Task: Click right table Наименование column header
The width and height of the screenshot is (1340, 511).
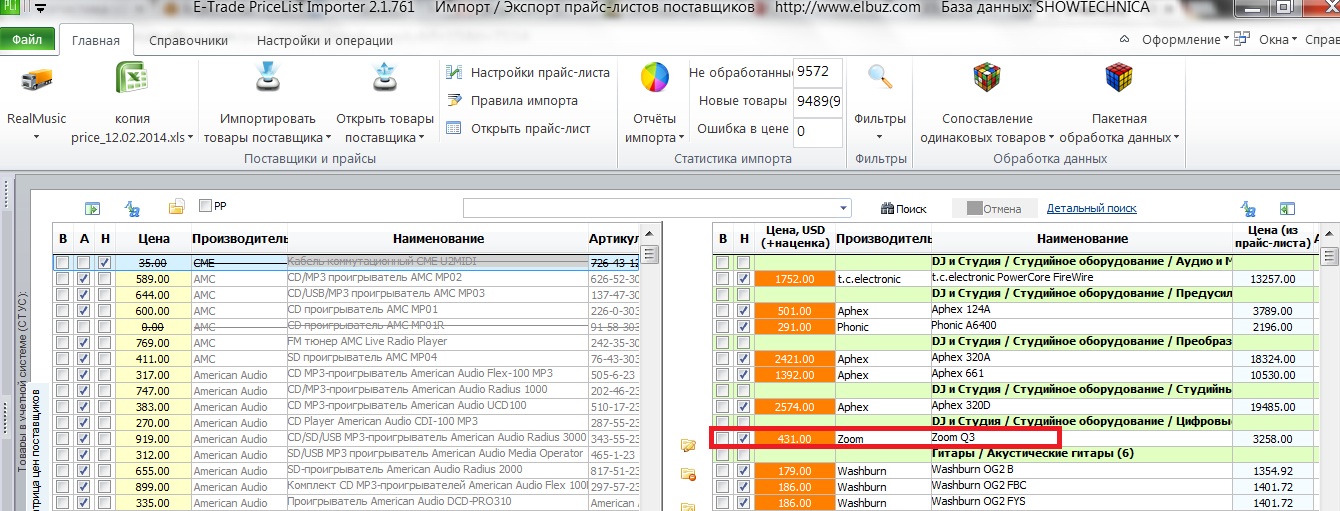Action: [x=1081, y=239]
